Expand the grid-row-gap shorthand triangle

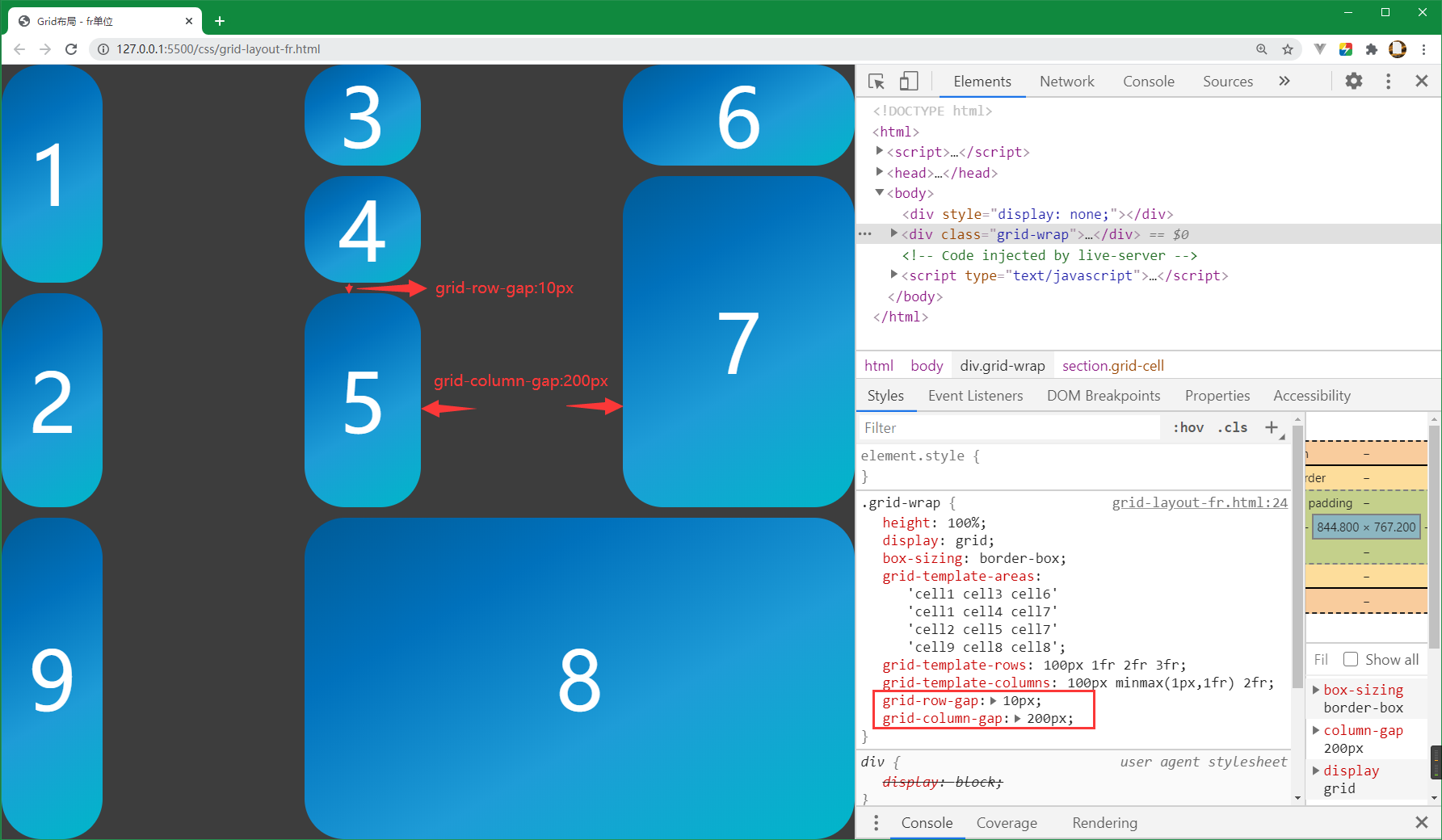pos(994,700)
